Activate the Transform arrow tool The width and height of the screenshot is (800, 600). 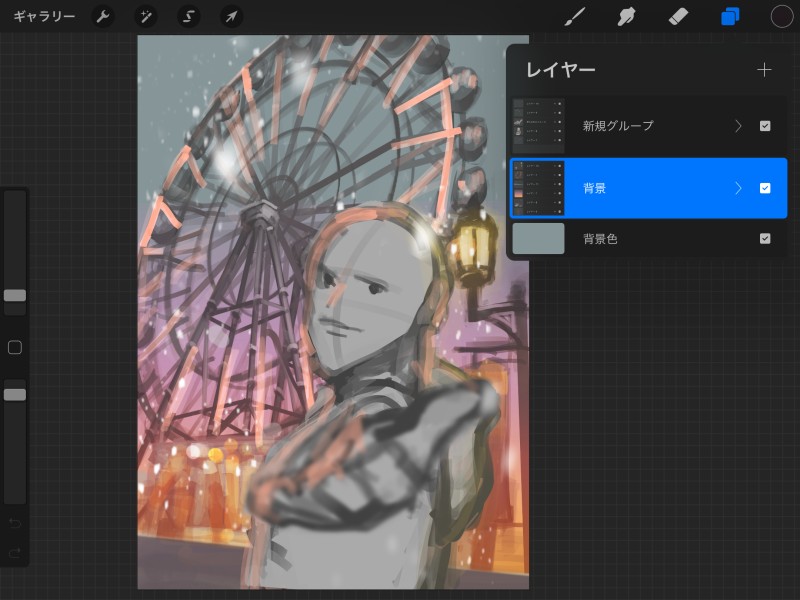coord(231,16)
